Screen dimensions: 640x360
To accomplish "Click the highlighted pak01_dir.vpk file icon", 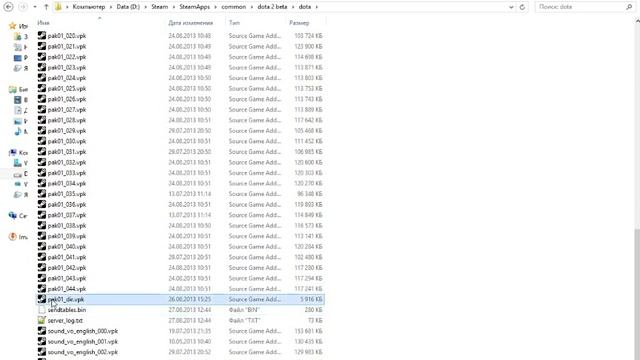I will coord(42,299).
